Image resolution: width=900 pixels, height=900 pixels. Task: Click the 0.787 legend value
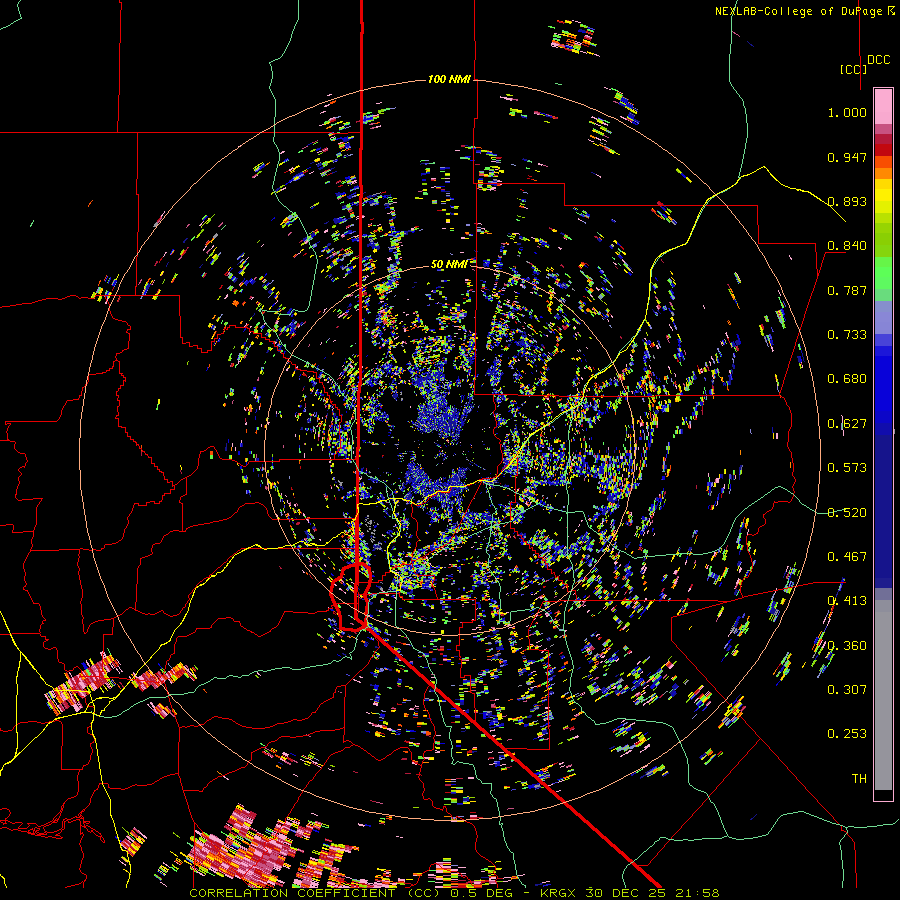(x=847, y=290)
